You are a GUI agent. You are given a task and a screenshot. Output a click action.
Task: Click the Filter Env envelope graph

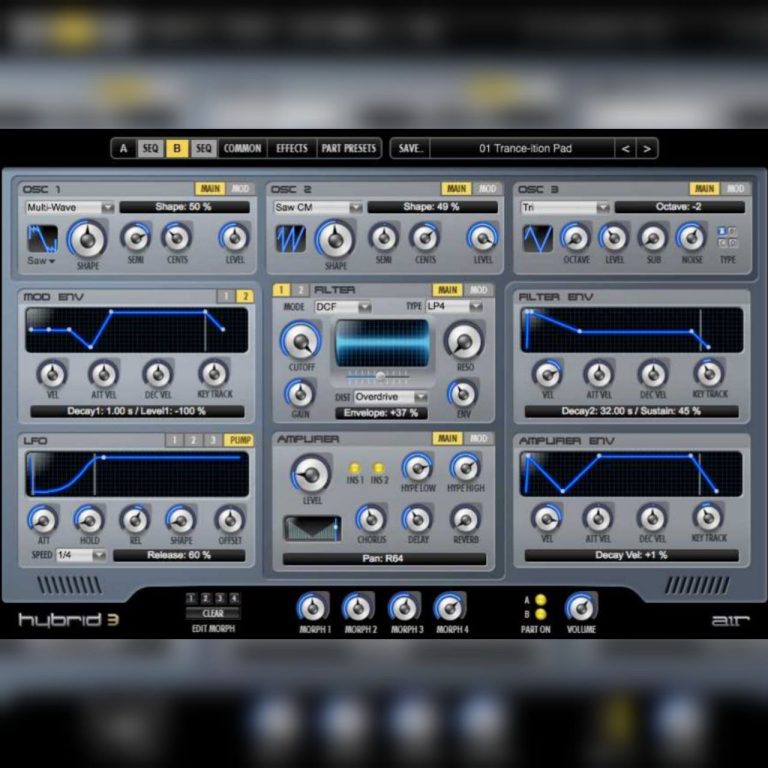click(x=632, y=330)
